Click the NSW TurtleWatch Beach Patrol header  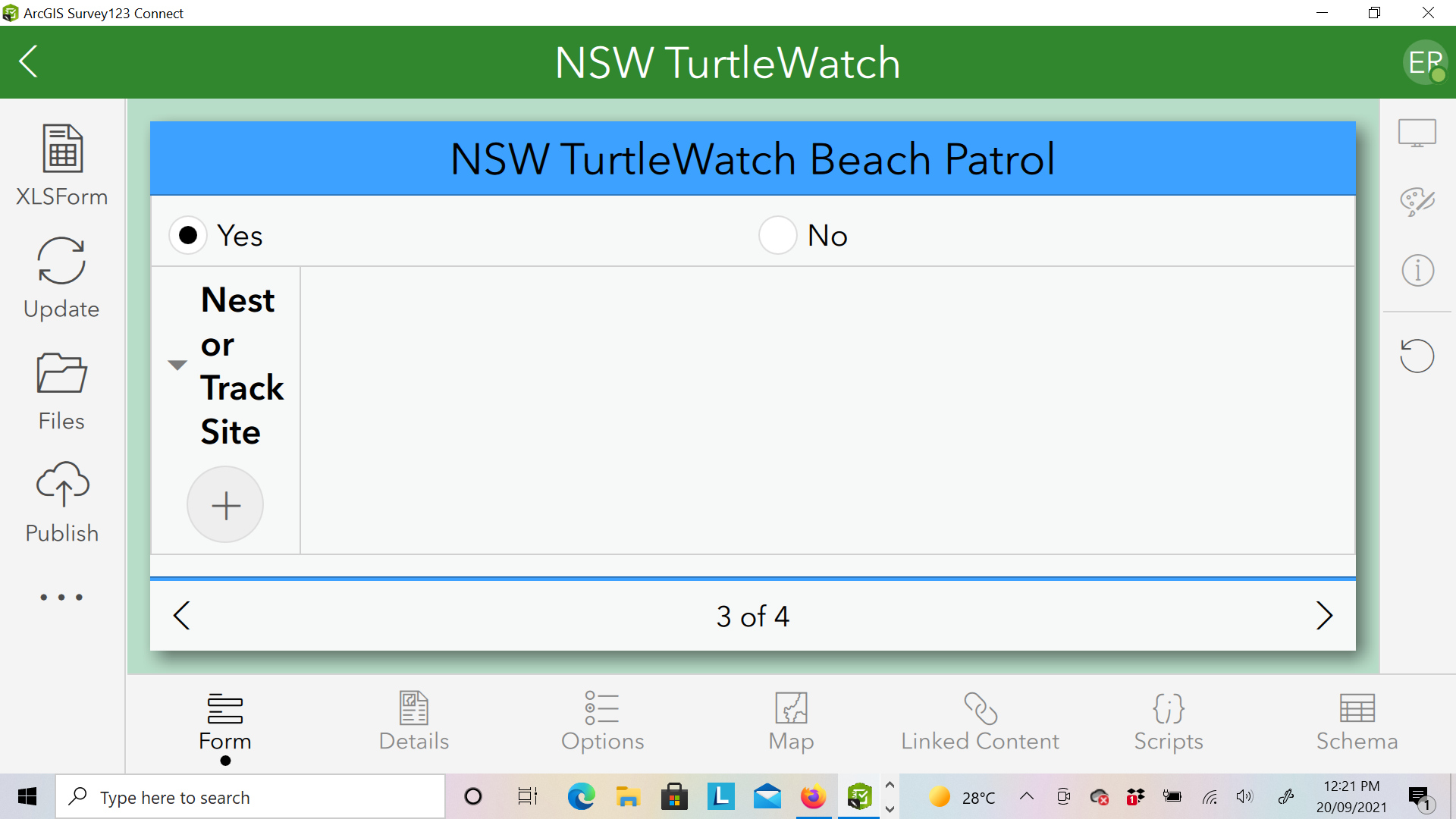tap(753, 158)
